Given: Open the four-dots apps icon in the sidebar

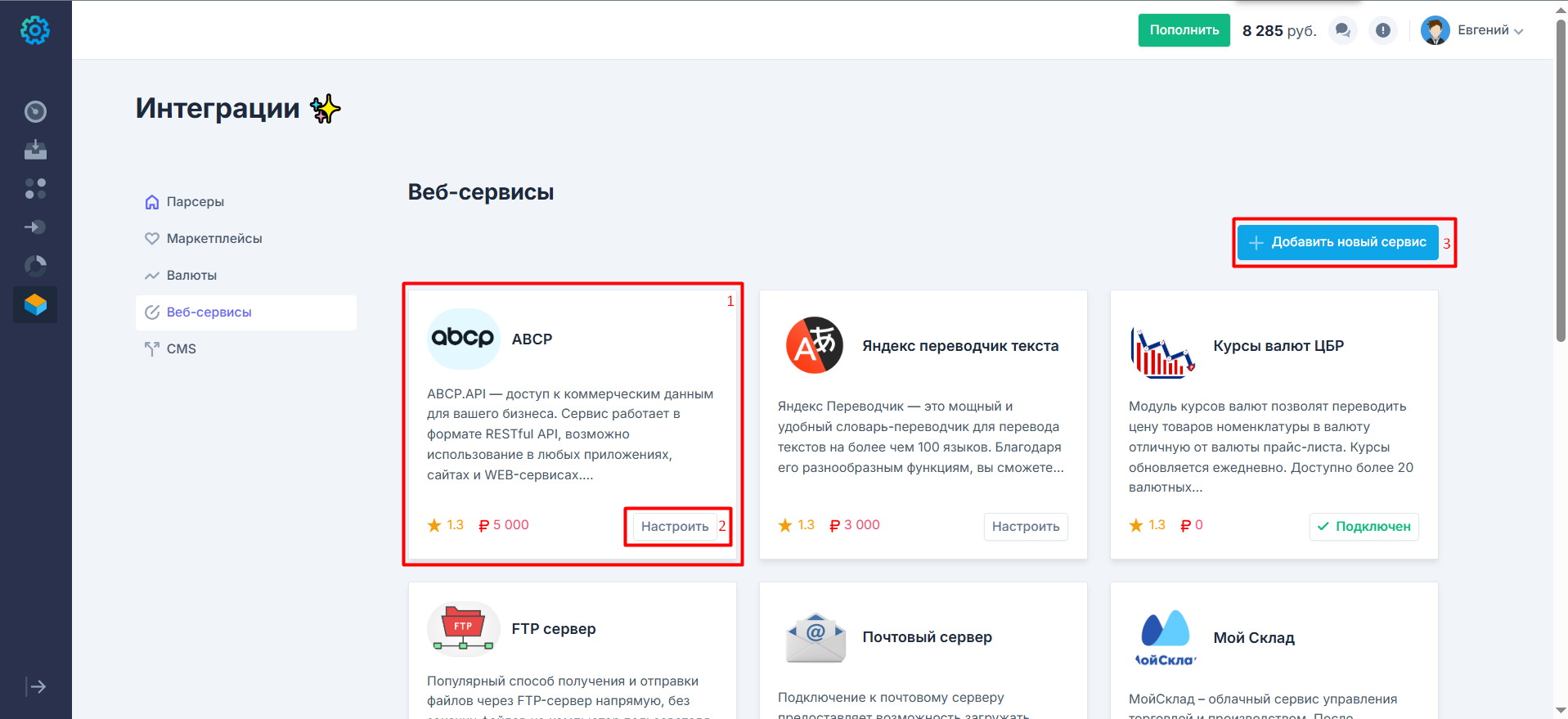Looking at the screenshot, I should [35, 188].
